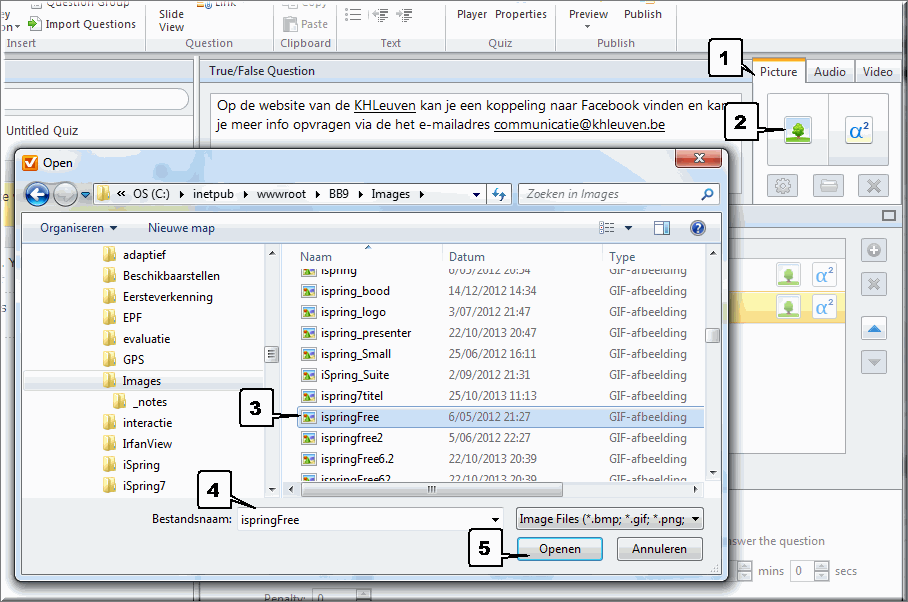Switch to the Picture tab

point(778,72)
